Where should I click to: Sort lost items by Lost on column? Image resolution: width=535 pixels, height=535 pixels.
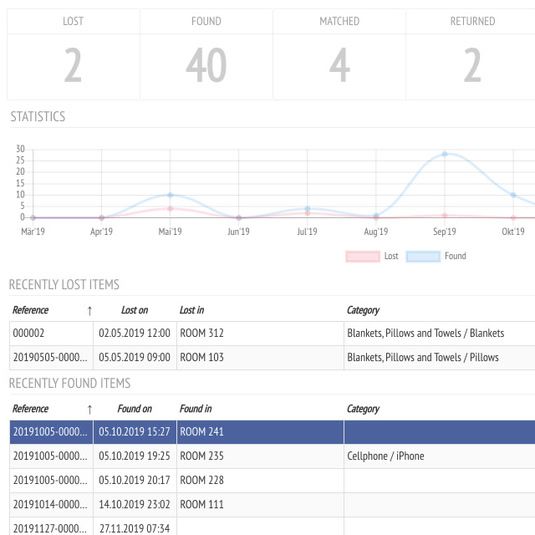click(x=134, y=310)
